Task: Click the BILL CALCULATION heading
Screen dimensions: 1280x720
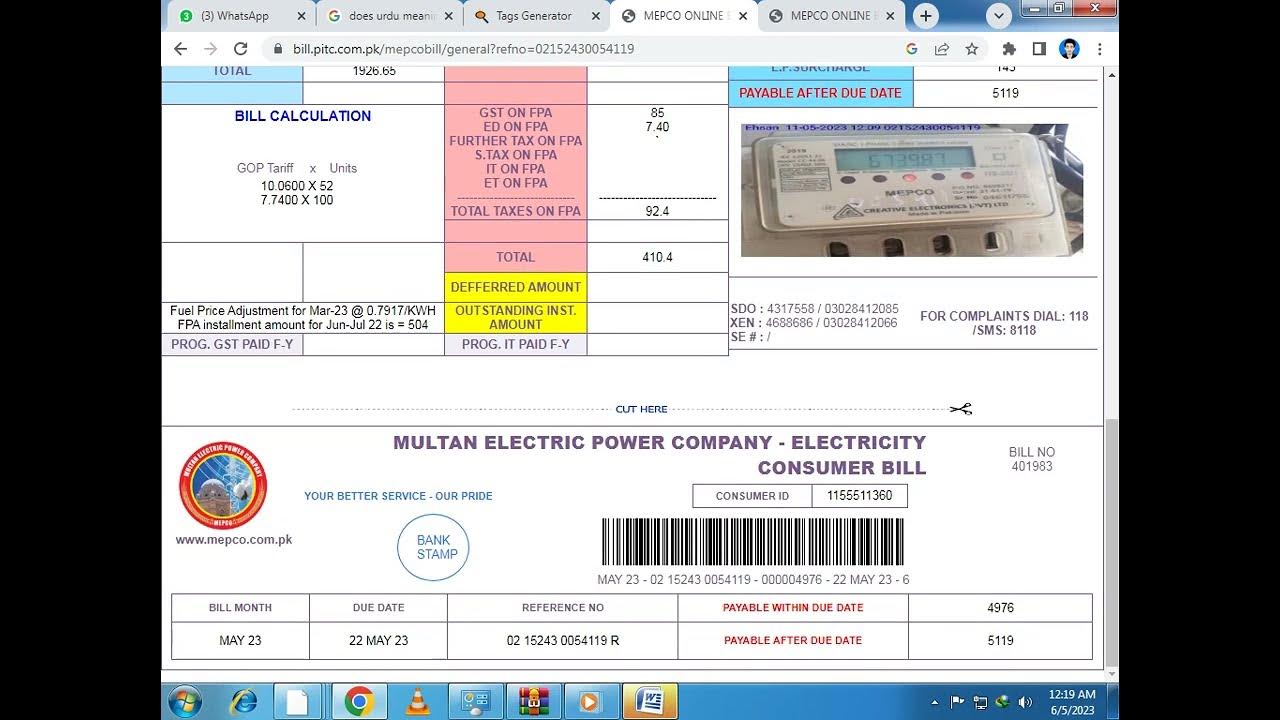Action: pos(303,116)
